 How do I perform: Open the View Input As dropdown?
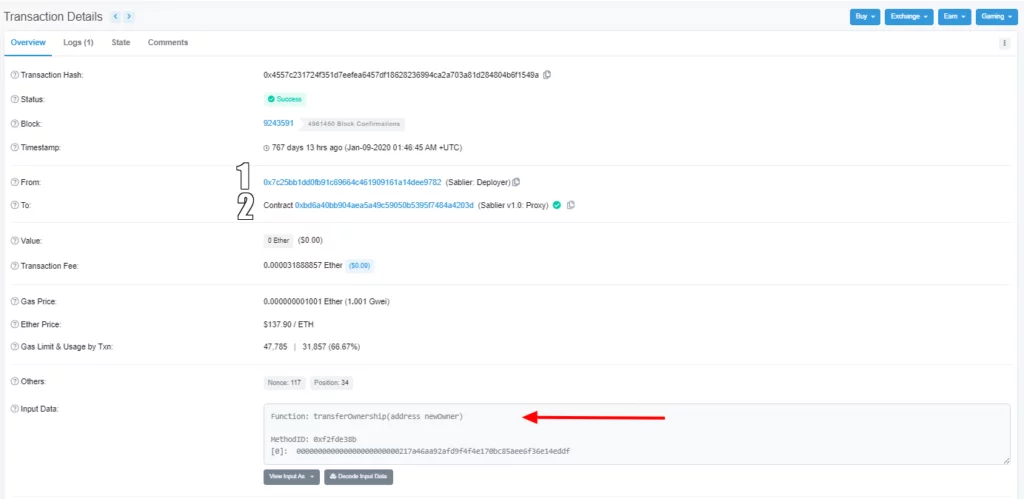click(x=291, y=477)
